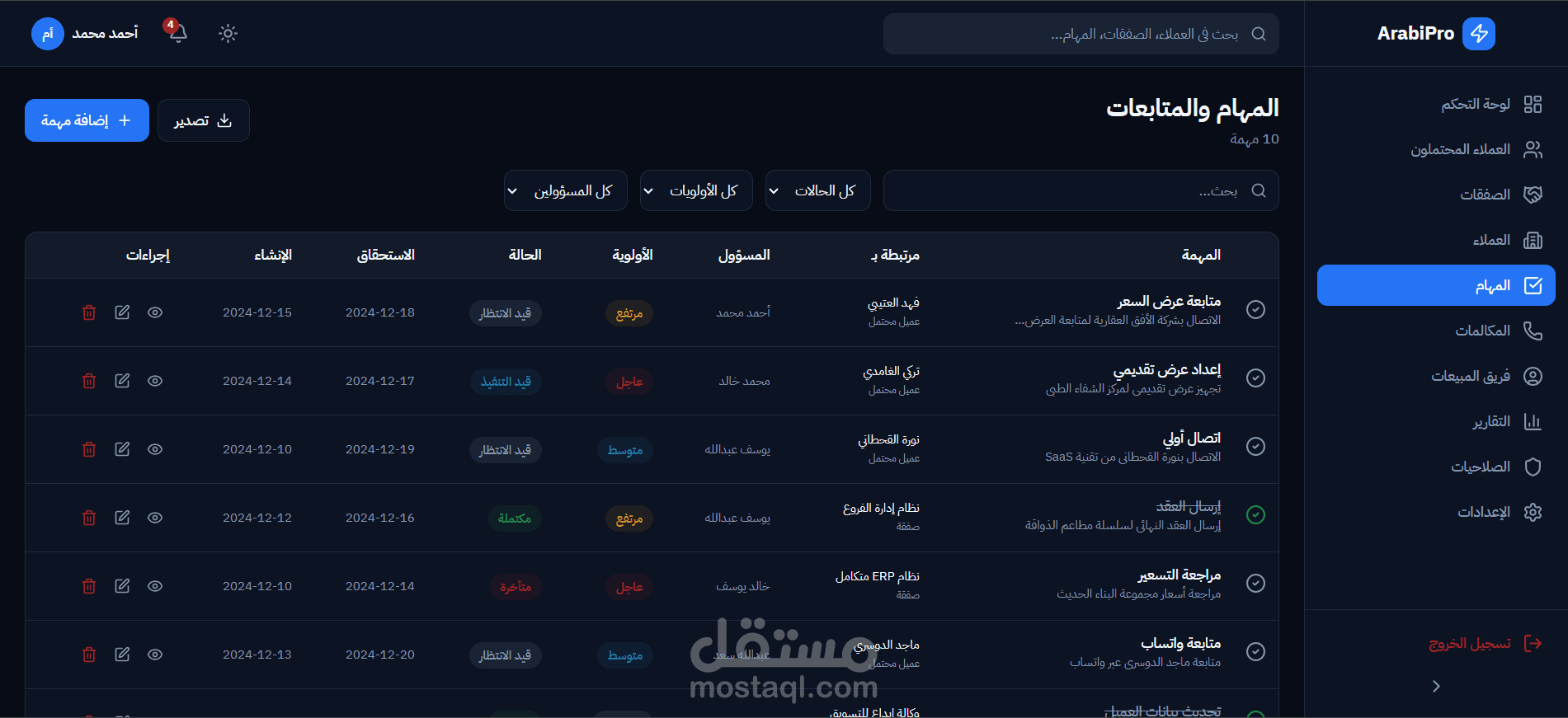This screenshot has height=718, width=1568.
Task: Select المهام in the sidebar
Action: (x=1436, y=285)
